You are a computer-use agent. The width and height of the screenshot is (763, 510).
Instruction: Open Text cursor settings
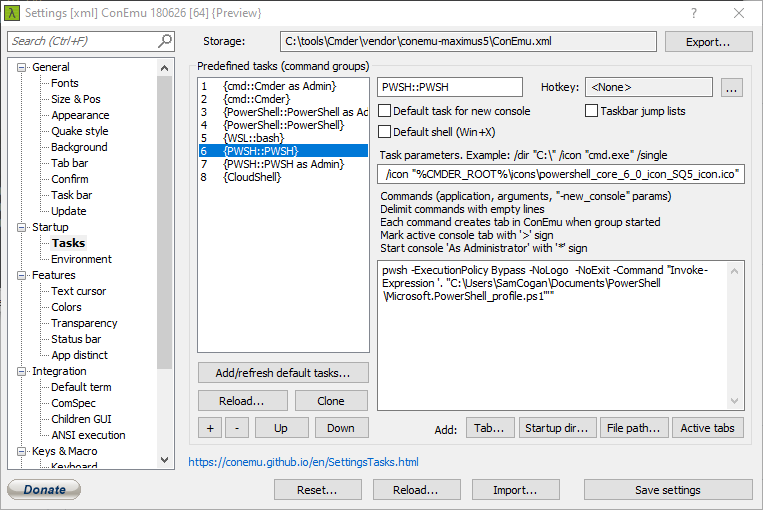pyautogui.click(x=78, y=291)
